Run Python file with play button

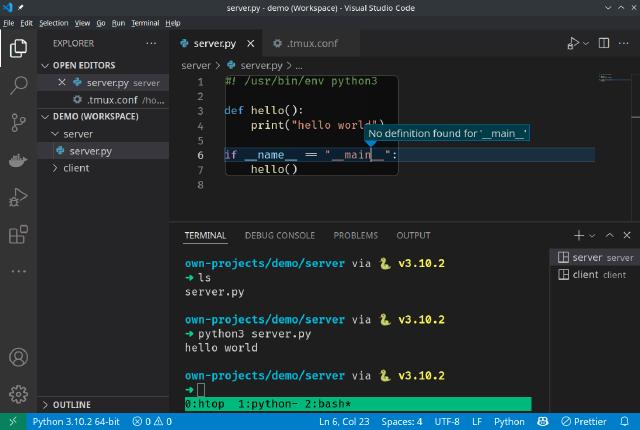coord(573,43)
